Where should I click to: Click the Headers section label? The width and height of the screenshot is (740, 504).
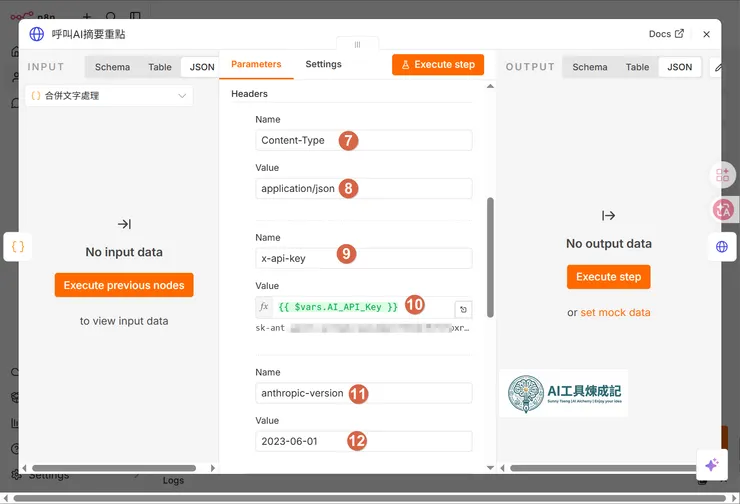tap(249, 93)
